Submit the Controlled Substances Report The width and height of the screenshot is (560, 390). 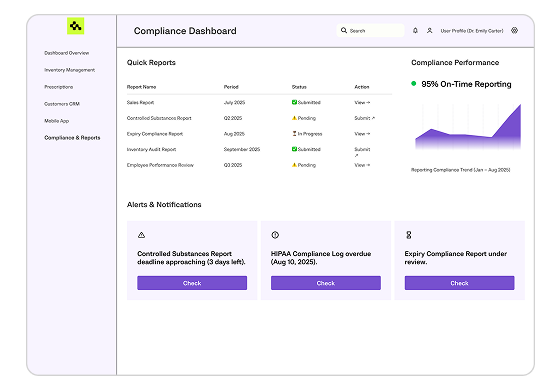(365, 118)
